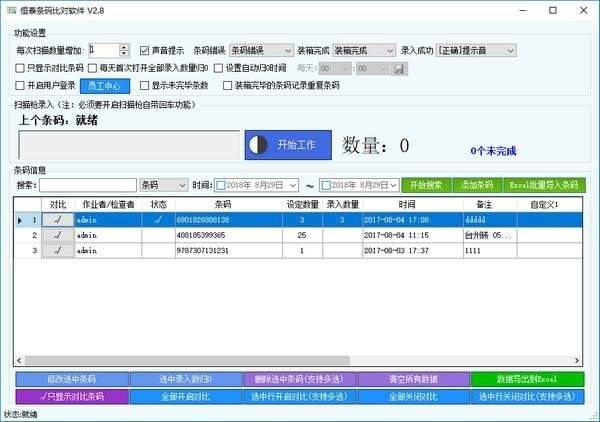Click the 搜索 text input field
The height and width of the screenshot is (422, 600).
click(87, 185)
